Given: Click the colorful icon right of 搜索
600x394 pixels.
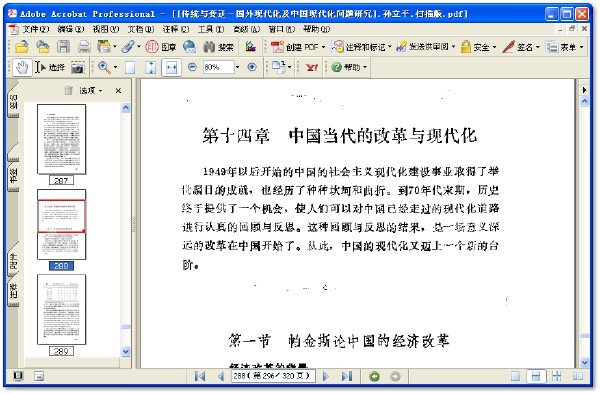Looking at the screenshot, I should [251, 47].
